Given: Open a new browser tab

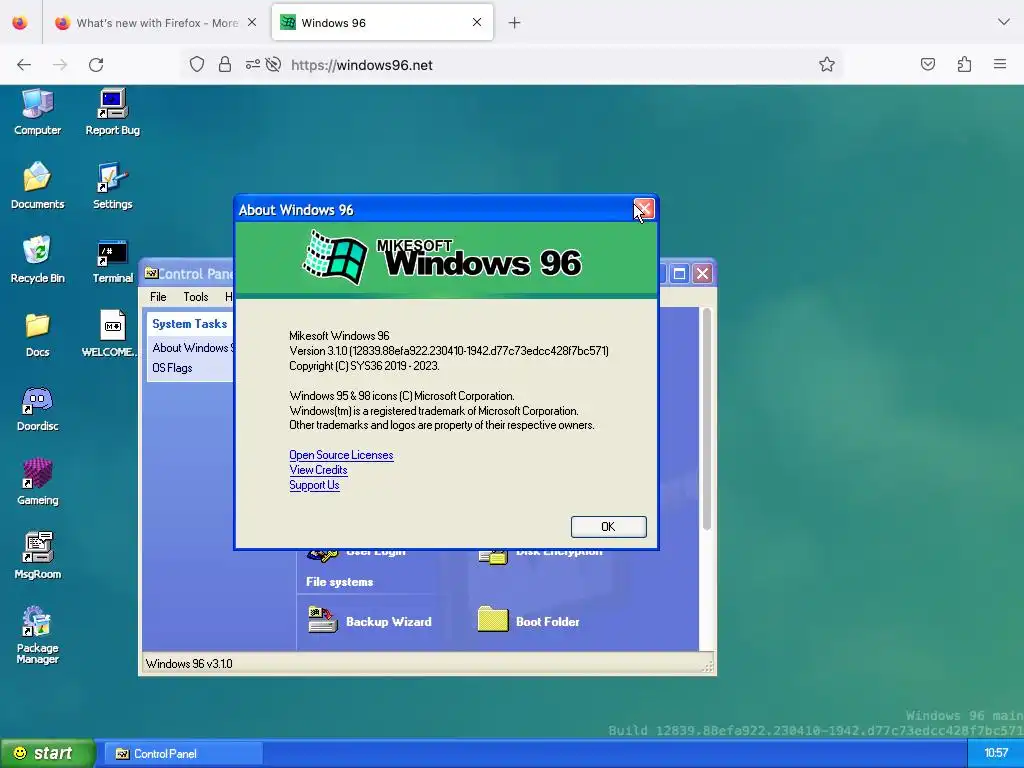Looking at the screenshot, I should click(515, 23).
